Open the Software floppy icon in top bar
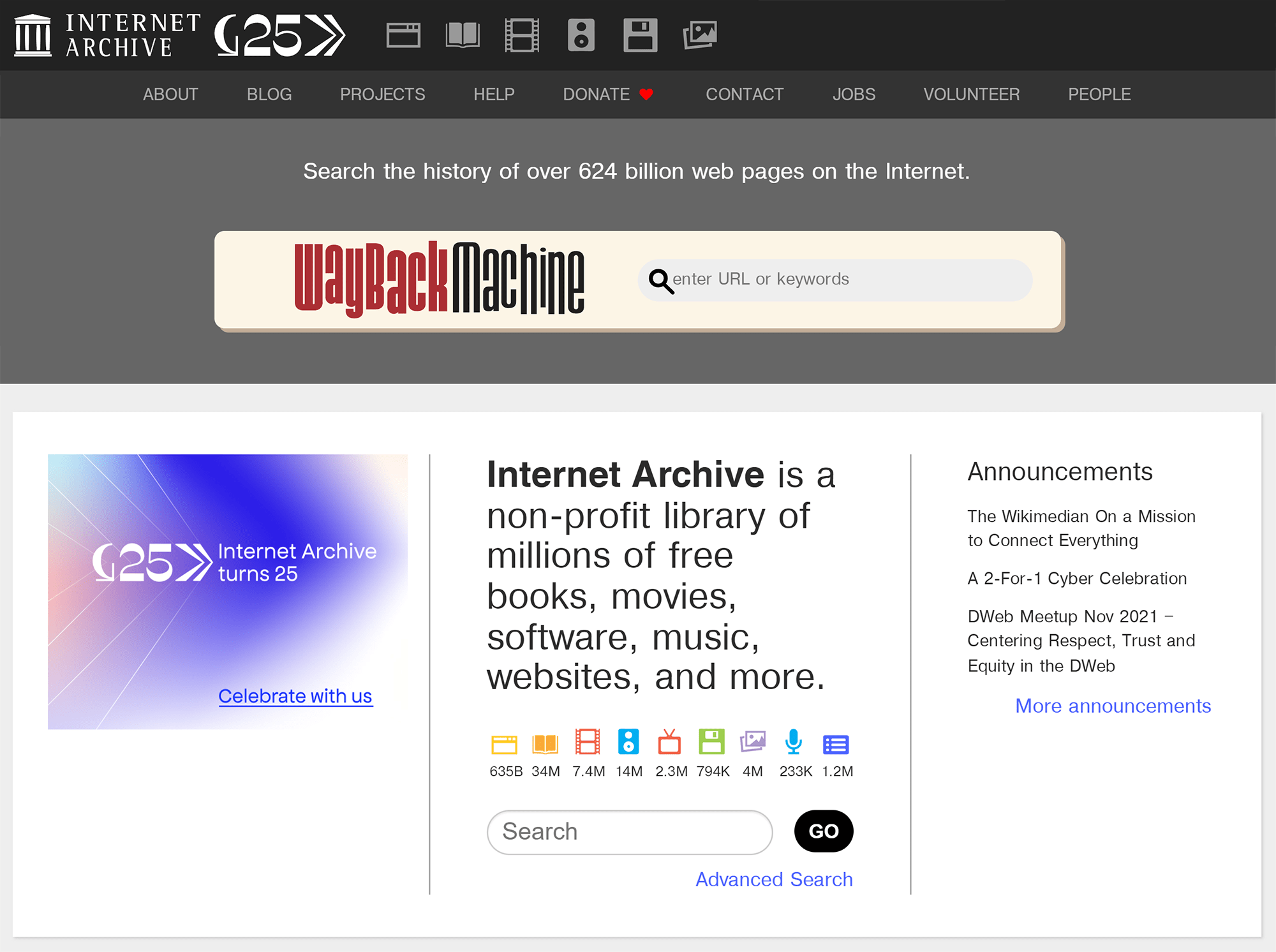Image resolution: width=1276 pixels, height=952 pixels. click(x=640, y=35)
